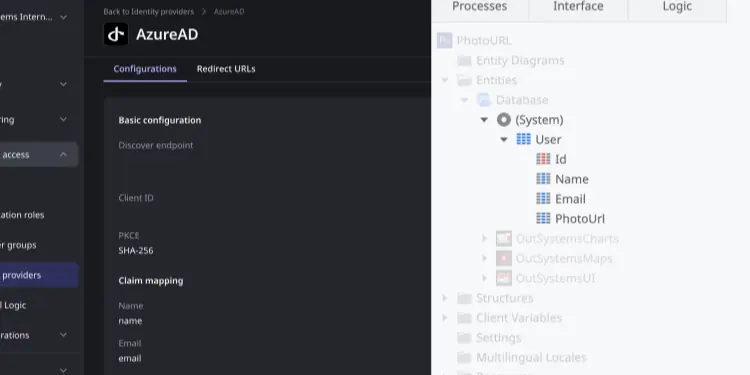Click the Name attribute icon

click(543, 179)
